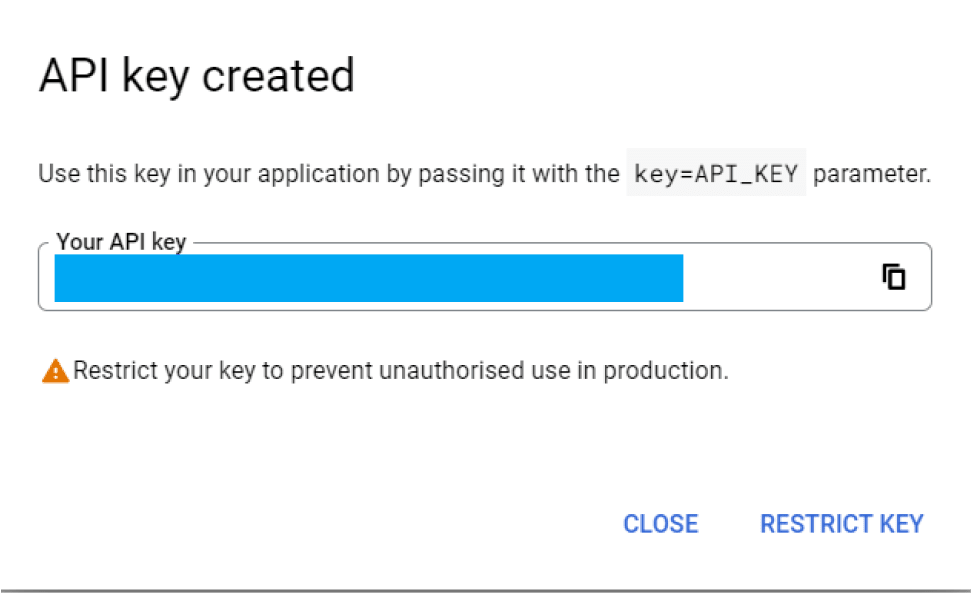Click the API key created title
This screenshot has height=593, width=971.
click(196, 75)
